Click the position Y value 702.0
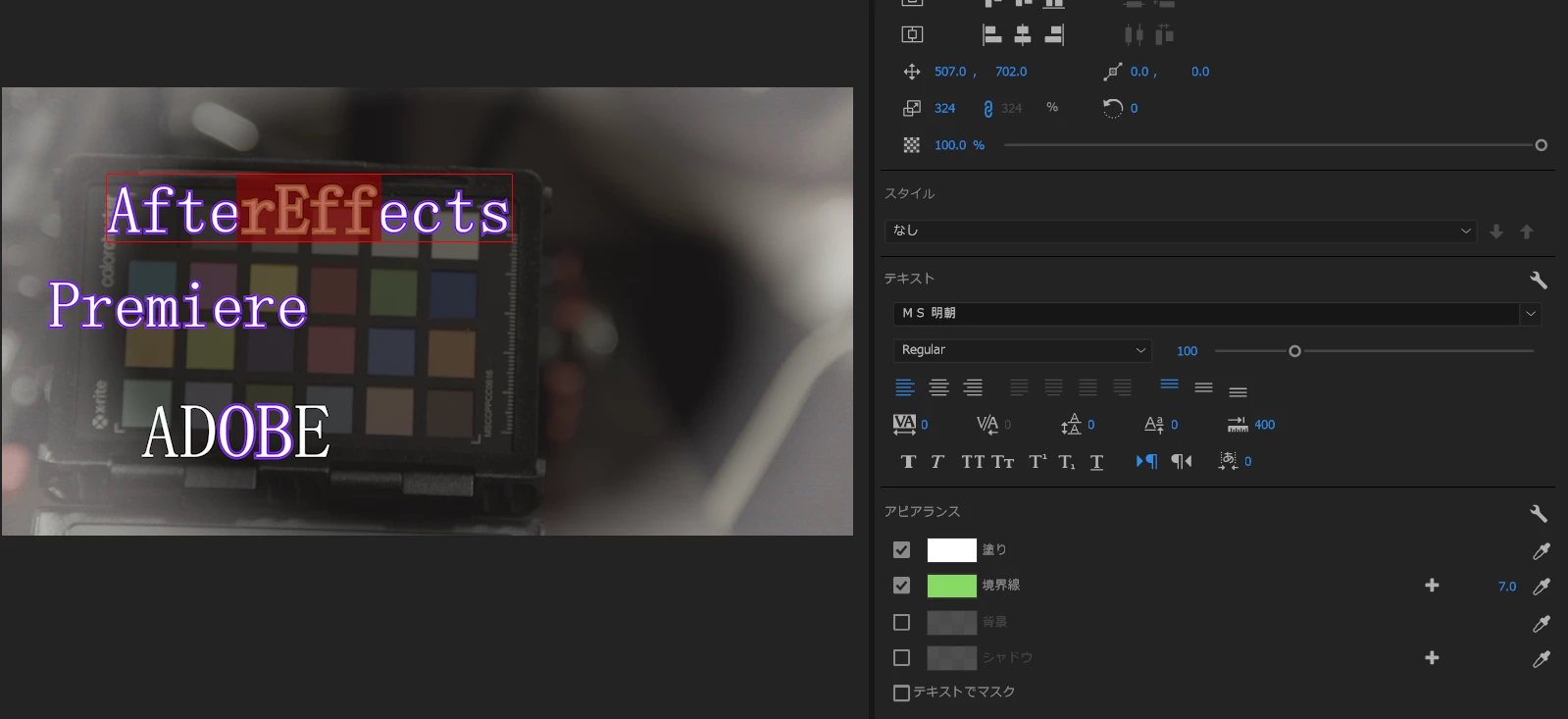Image resolution: width=1568 pixels, height=719 pixels. pyautogui.click(x=1011, y=72)
